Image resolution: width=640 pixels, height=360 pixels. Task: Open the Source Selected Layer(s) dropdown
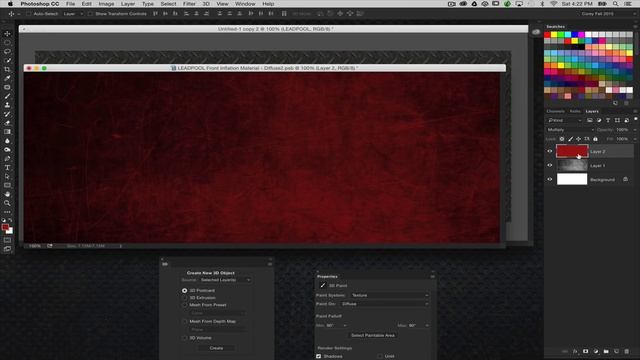(225, 280)
